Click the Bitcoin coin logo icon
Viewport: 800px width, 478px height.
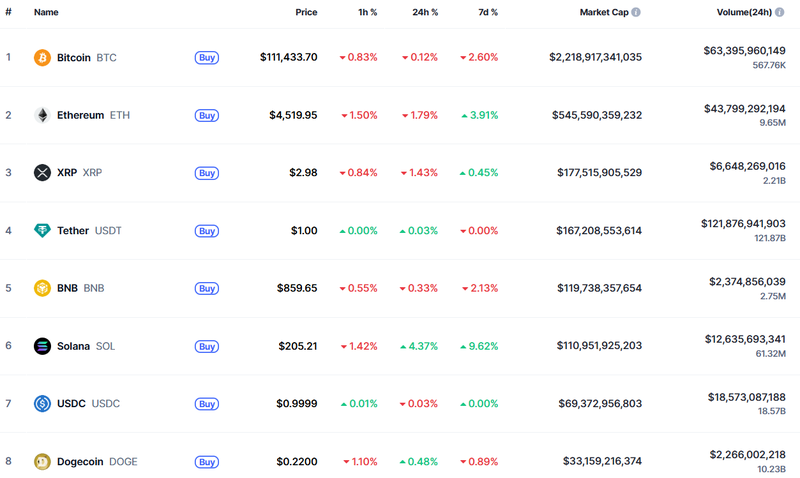coord(42,58)
